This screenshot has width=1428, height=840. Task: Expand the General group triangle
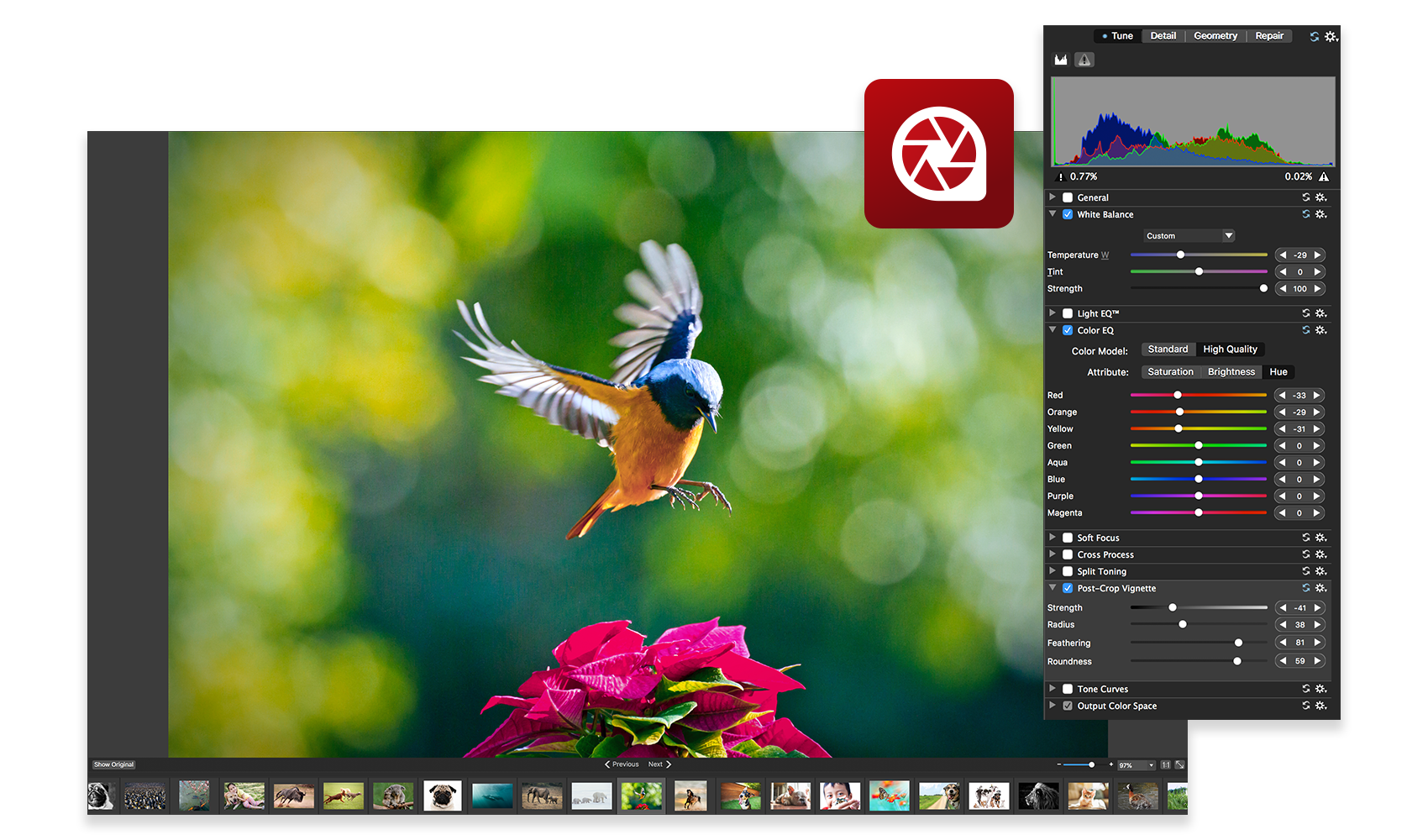click(1052, 197)
